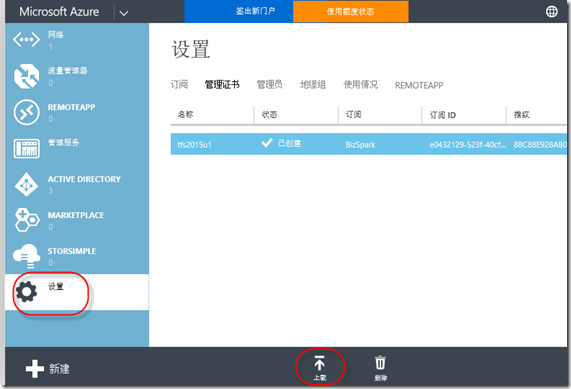Switch to the 管理员 tab
571x389 pixels.
coord(269,85)
